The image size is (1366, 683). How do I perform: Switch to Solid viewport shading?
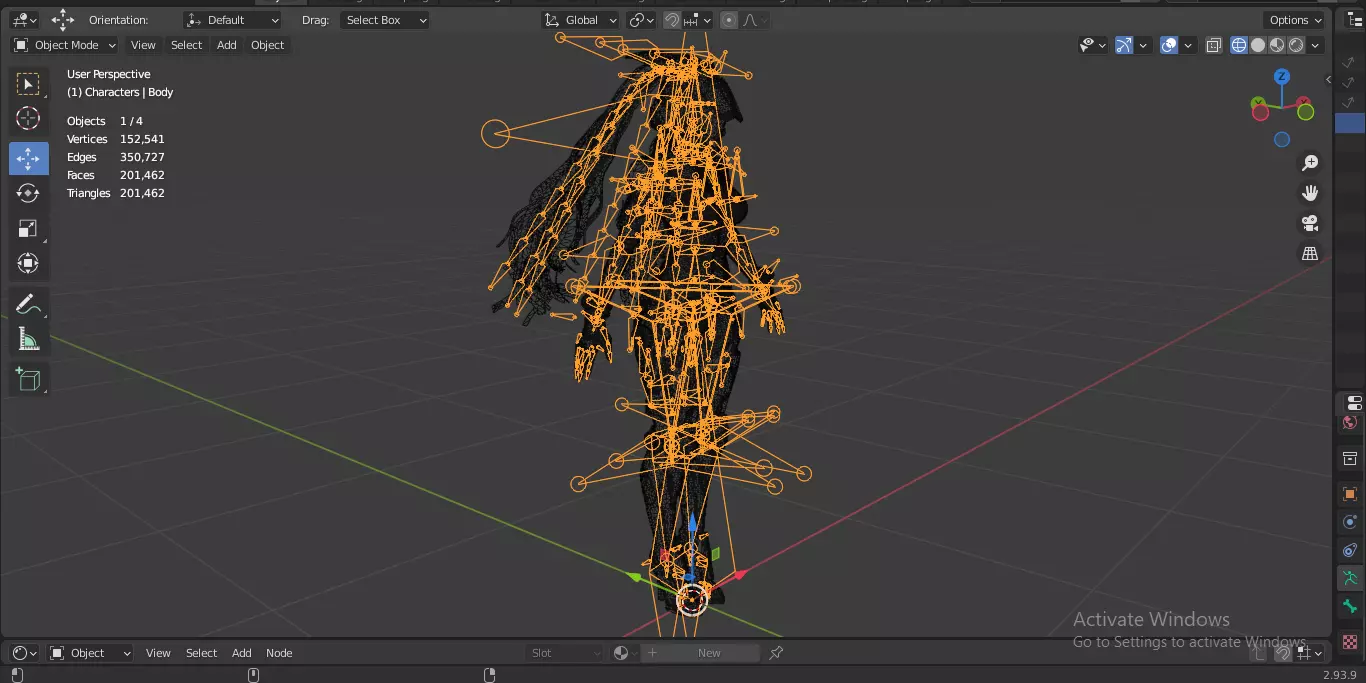tap(1258, 45)
